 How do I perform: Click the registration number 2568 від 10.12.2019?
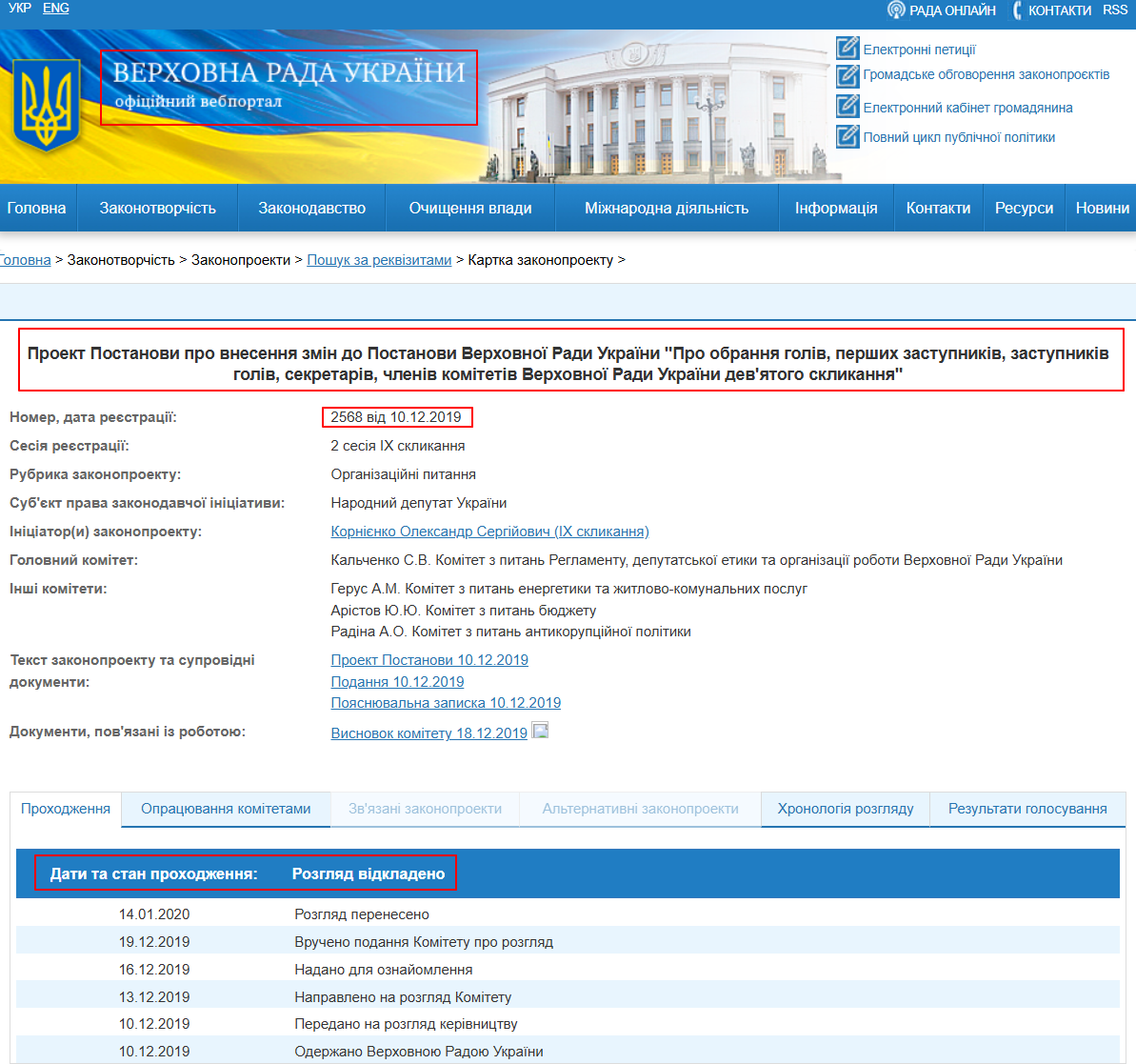tap(396, 417)
